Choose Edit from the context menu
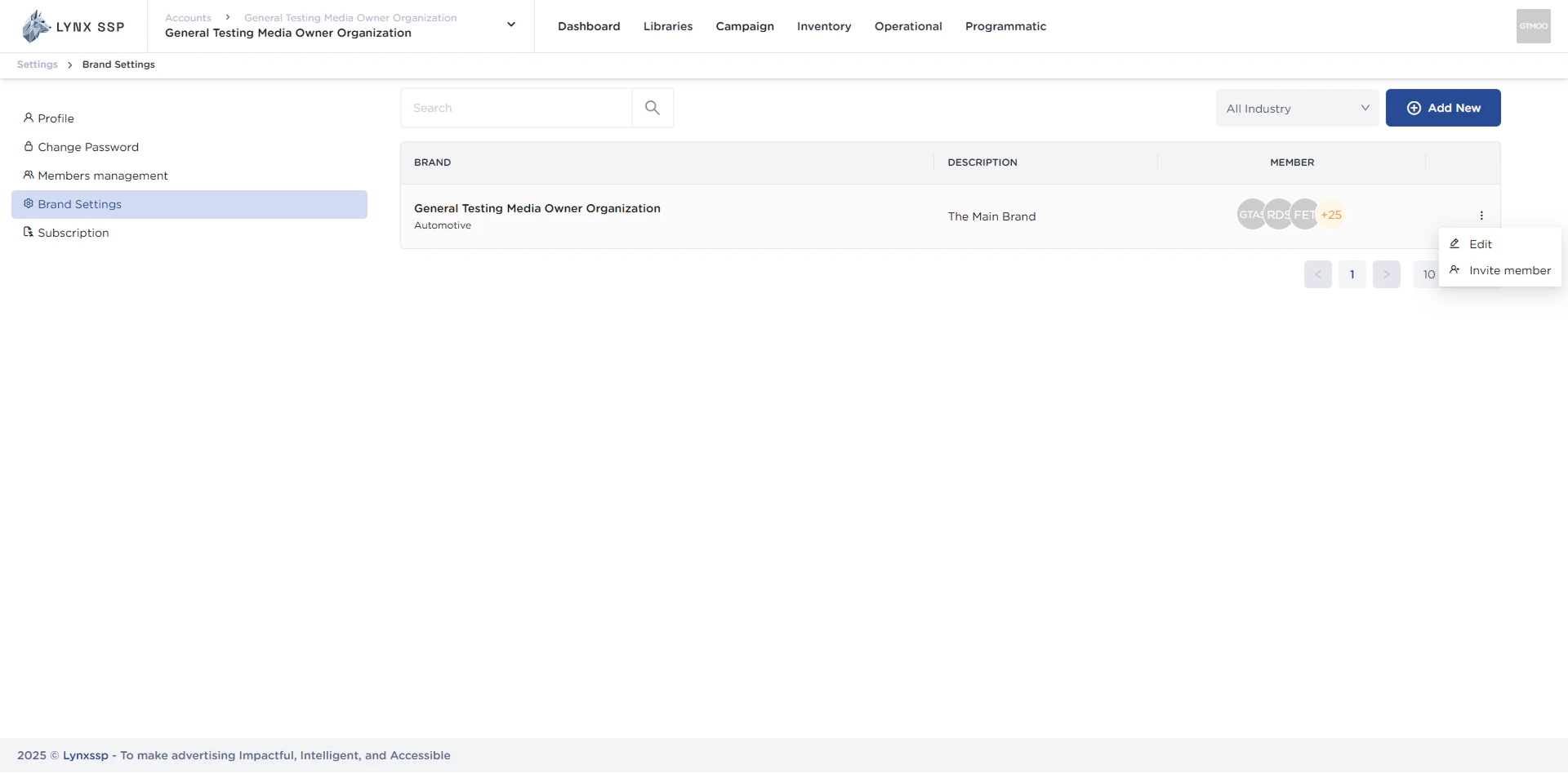Screen dimensions: 1568x774 pyautogui.click(x=1480, y=243)
